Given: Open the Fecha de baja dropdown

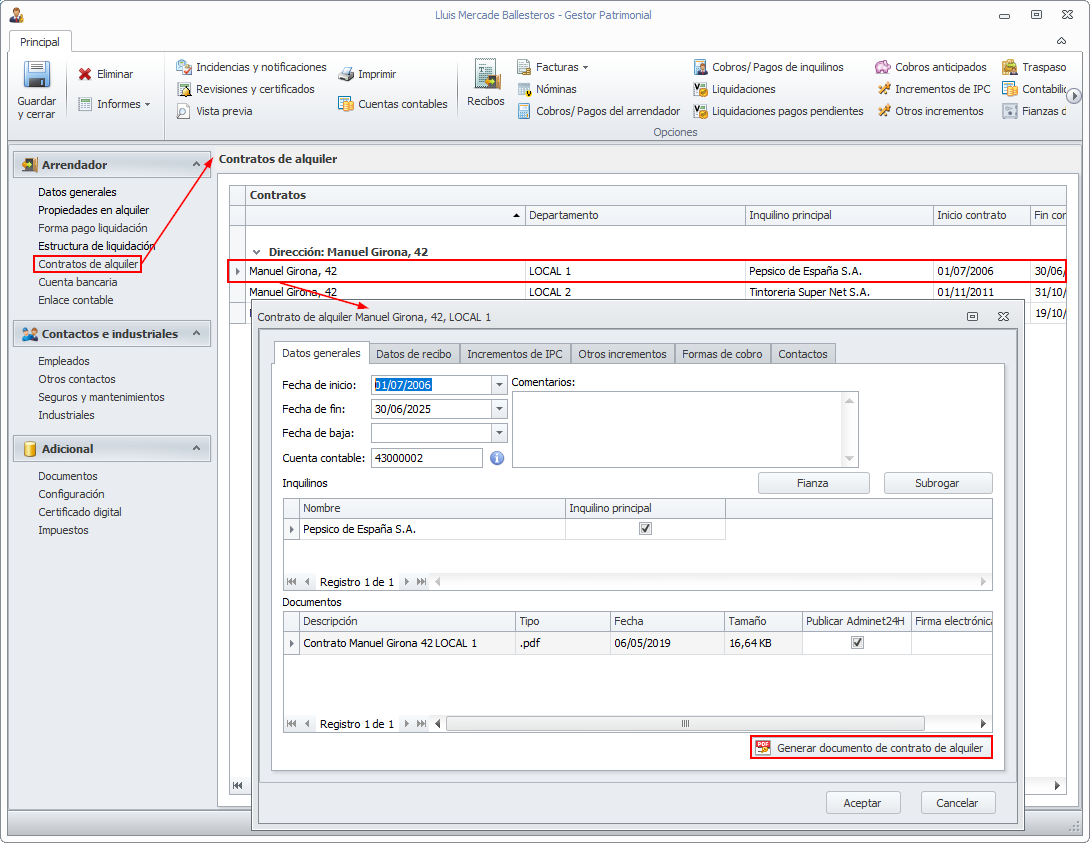Looking at the screenshot, I should pos(499,433).
